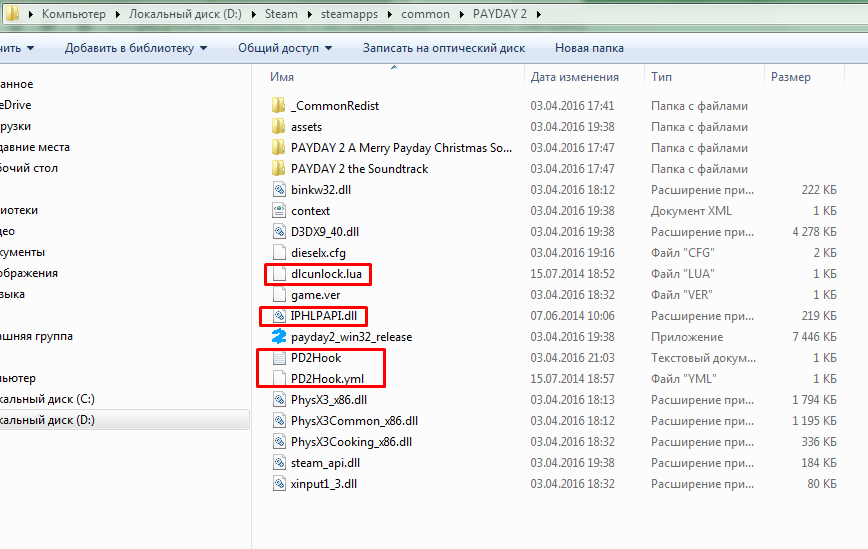Viewport: 868px width, 549px height.
Task: Click Записать на оптический диск
Action: coord(444,48)
